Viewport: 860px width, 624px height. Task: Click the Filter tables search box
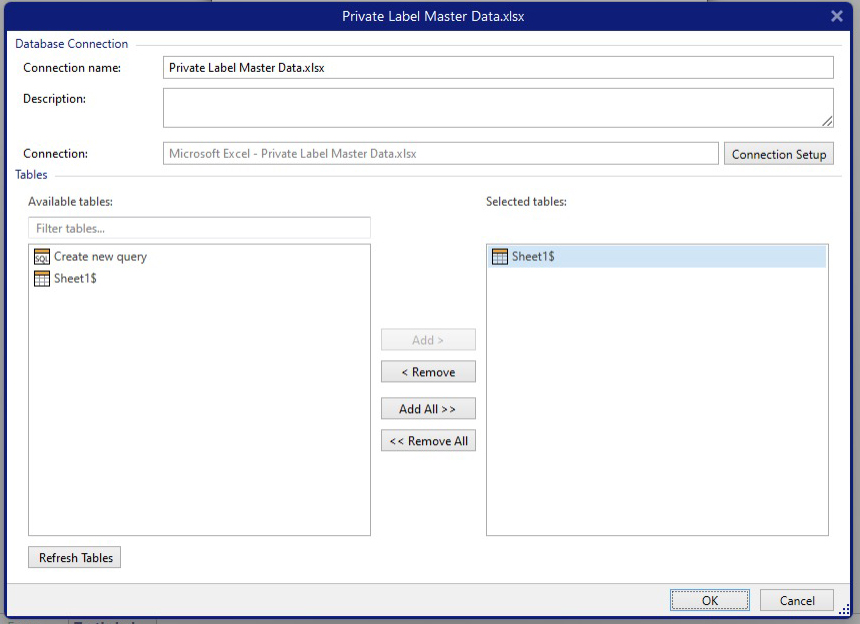199,228
